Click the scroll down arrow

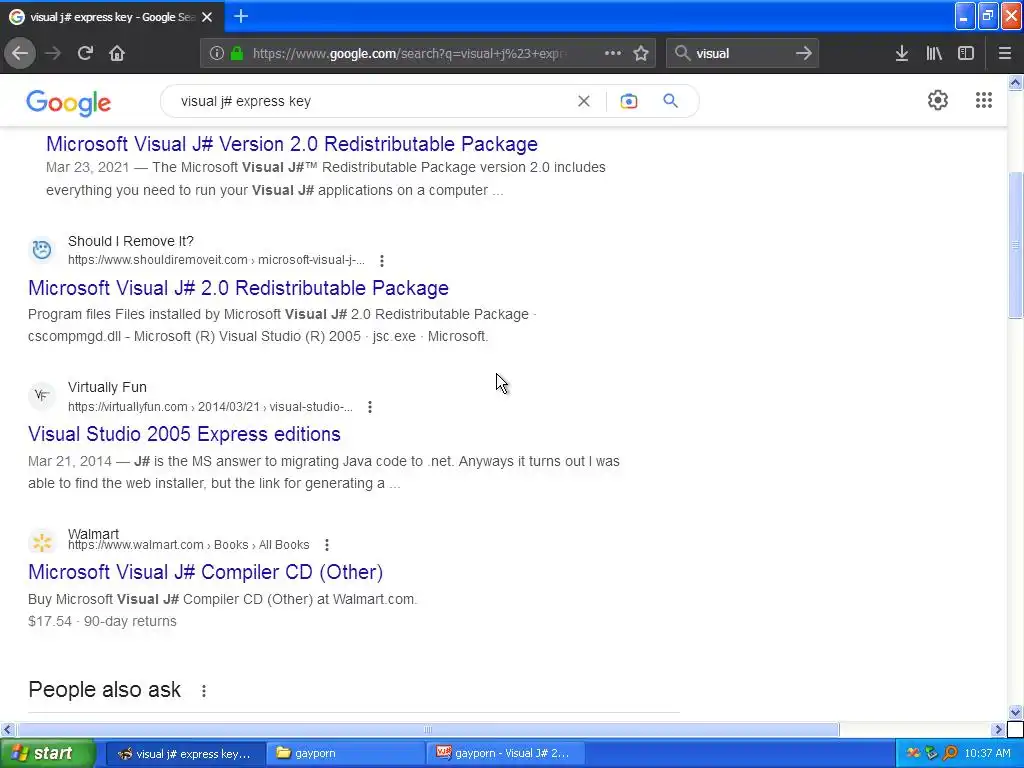(1016, 712)
